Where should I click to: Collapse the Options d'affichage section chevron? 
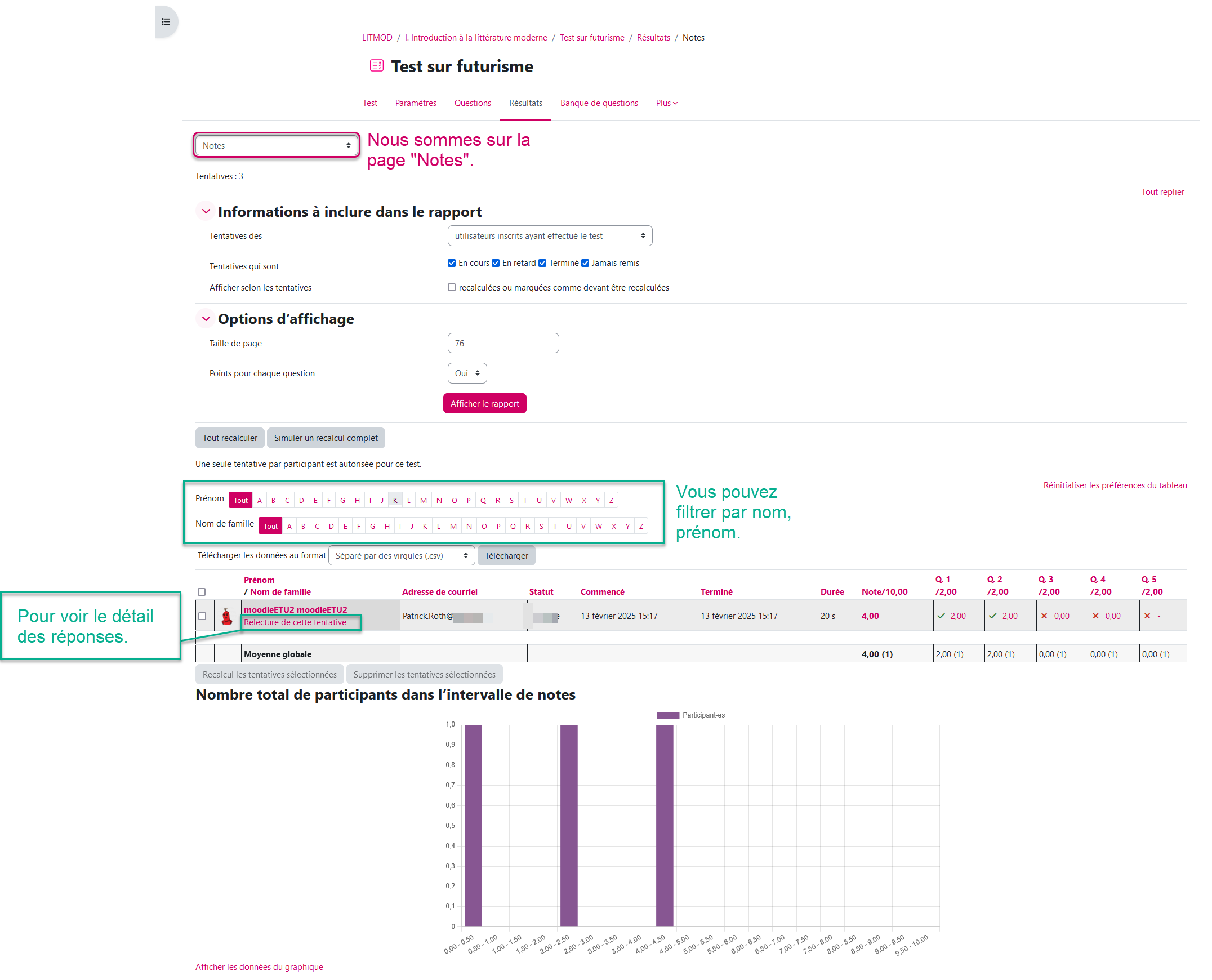[x=206, y=319]
